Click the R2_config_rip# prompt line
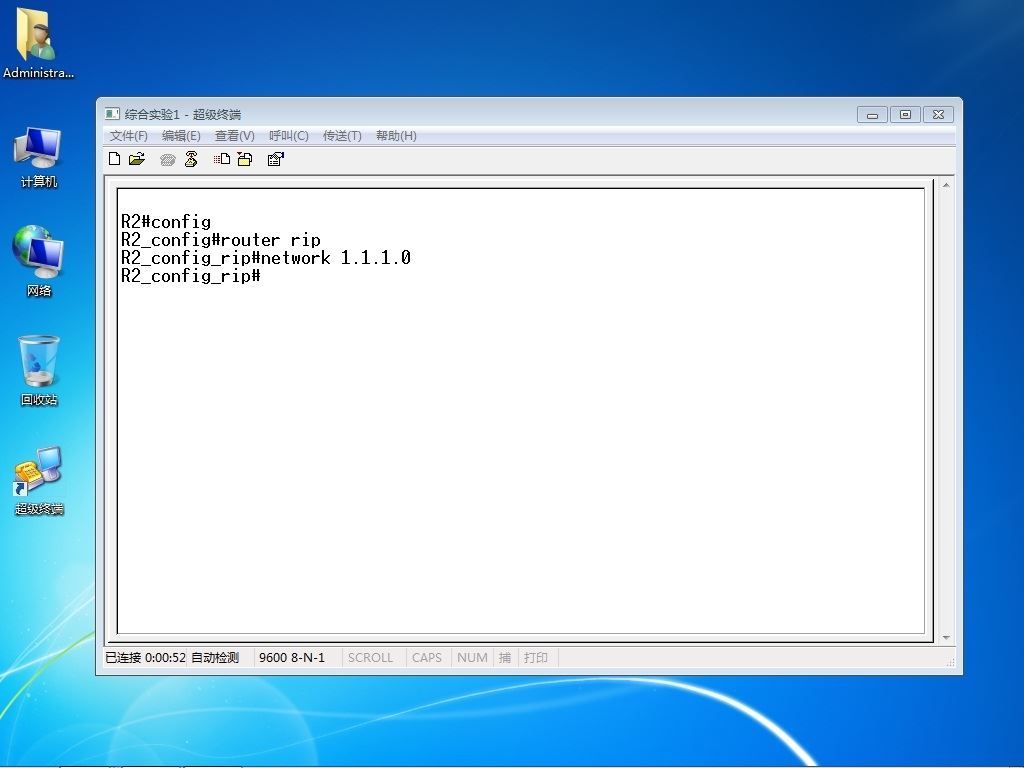The image size is (1024, 768). pyautogui.click(x=191, y=276)
